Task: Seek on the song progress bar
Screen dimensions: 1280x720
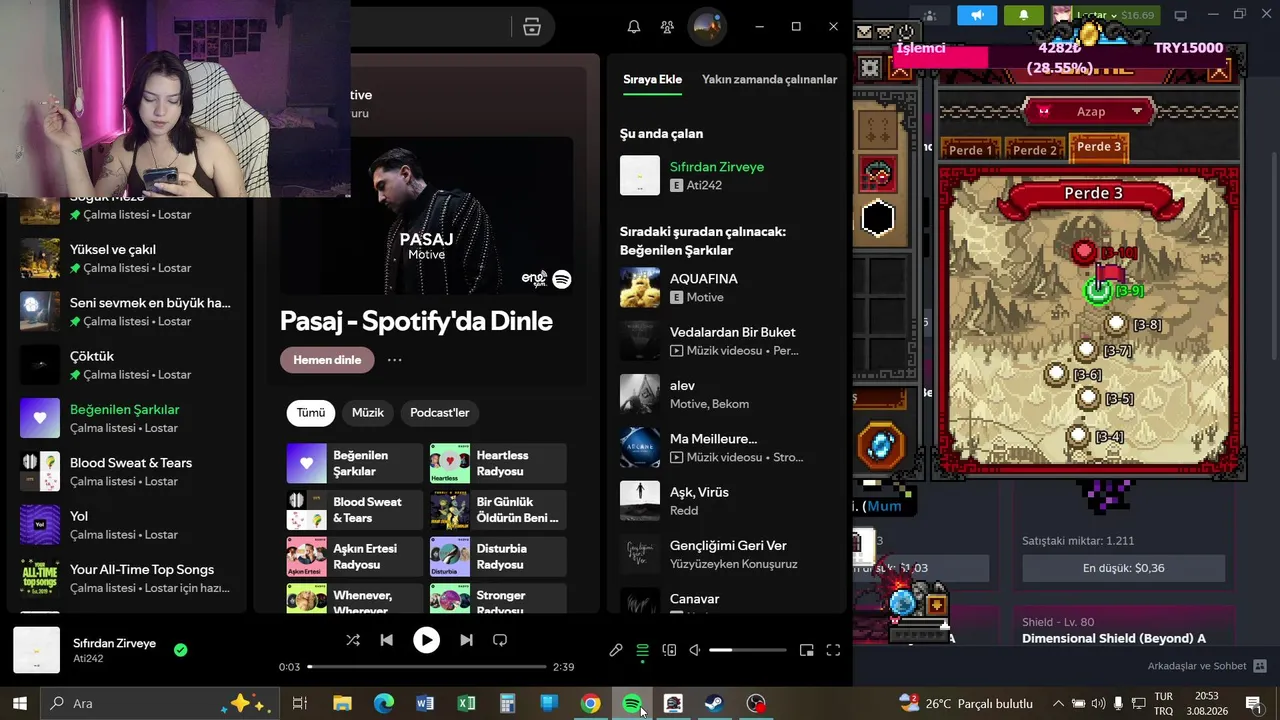Action: pos(427,667)
